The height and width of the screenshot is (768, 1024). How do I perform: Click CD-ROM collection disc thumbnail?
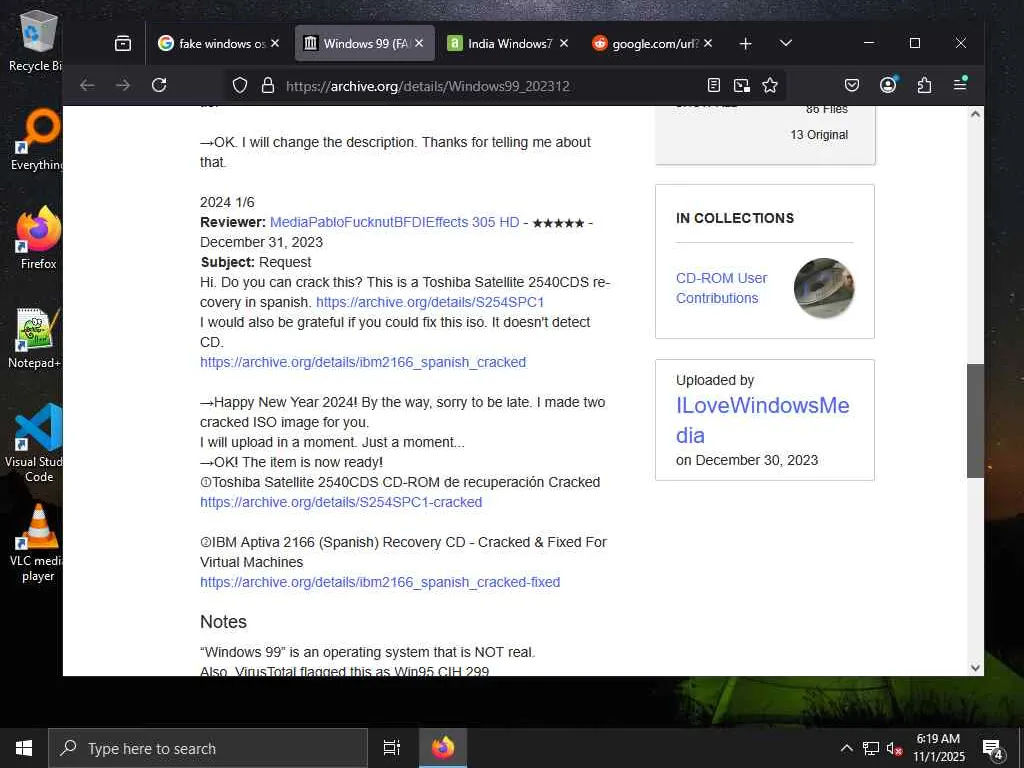coord(824,288)
